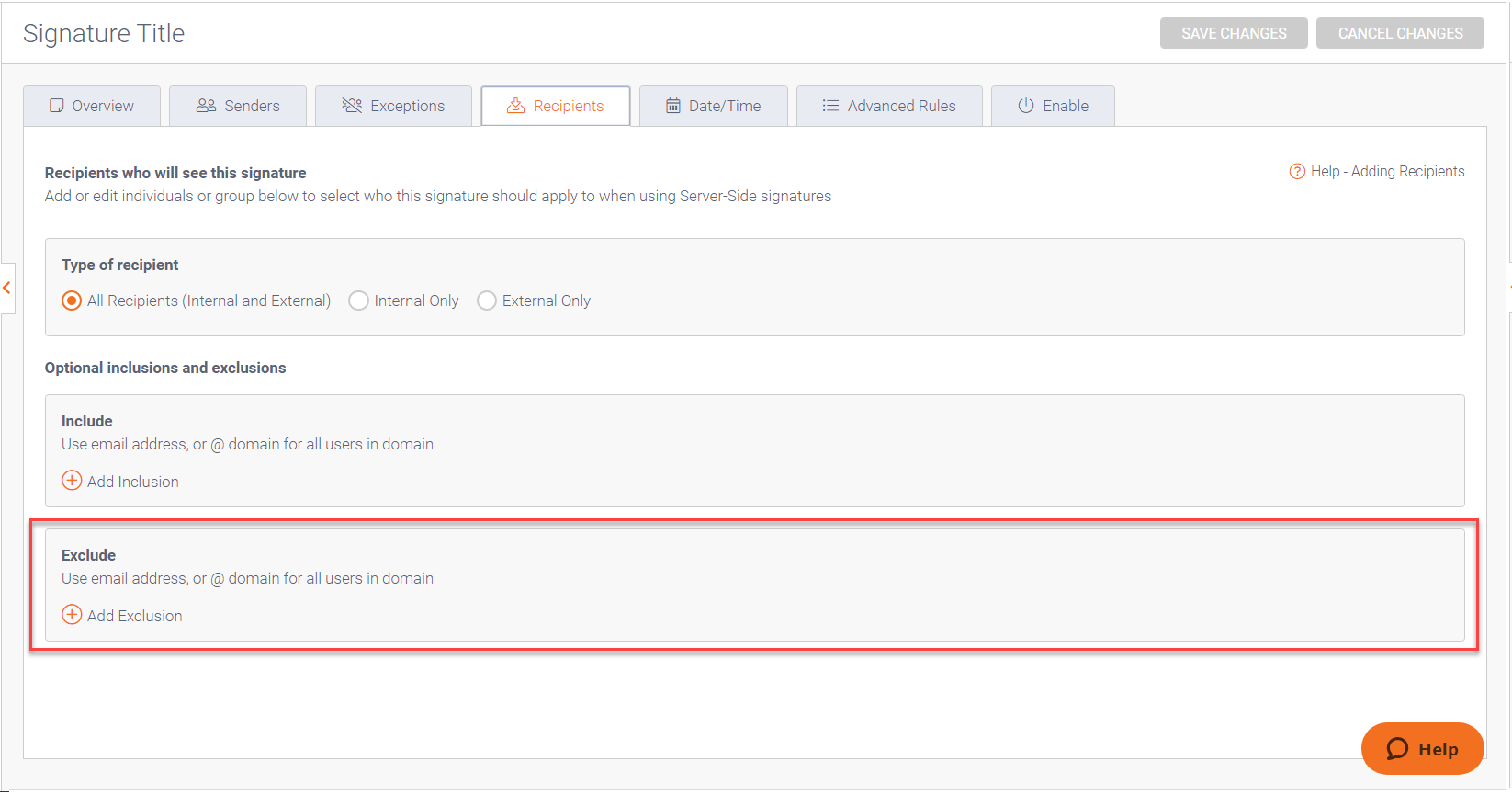Click the Date/Time calendar icon

point(673,106)
